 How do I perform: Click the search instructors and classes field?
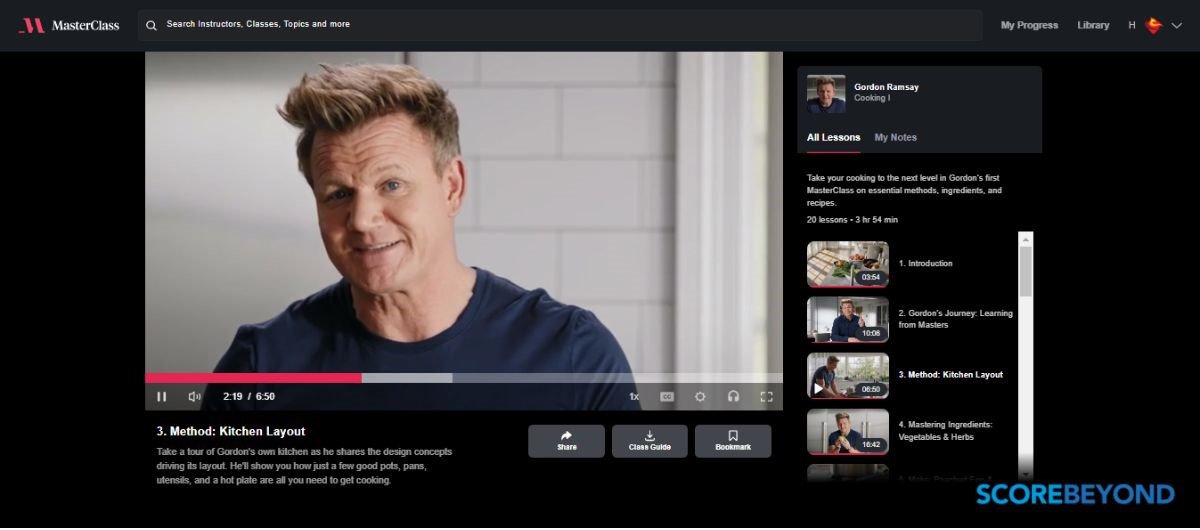[560, 25]
